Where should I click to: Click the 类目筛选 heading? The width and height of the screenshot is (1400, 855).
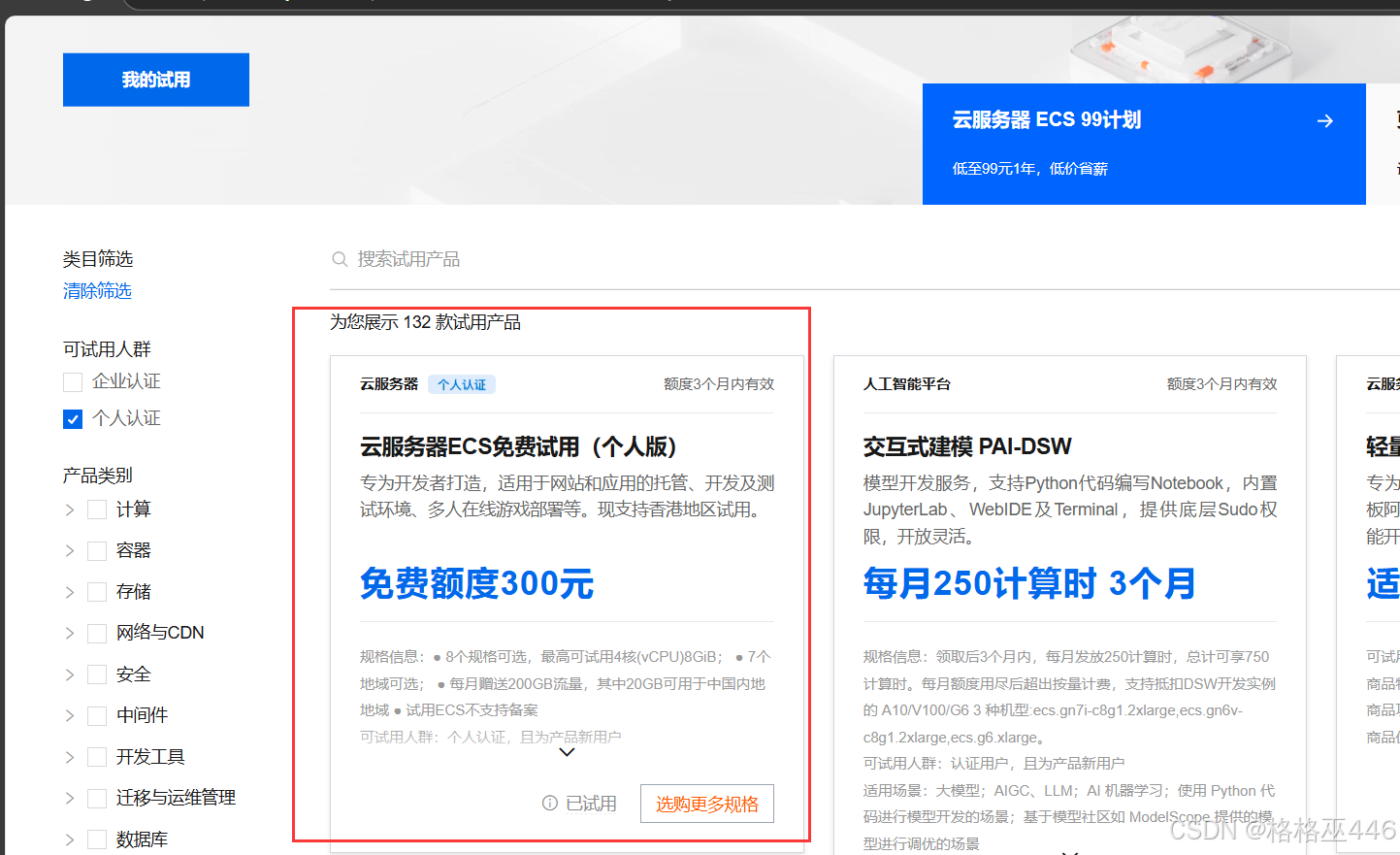click(98, 259)
